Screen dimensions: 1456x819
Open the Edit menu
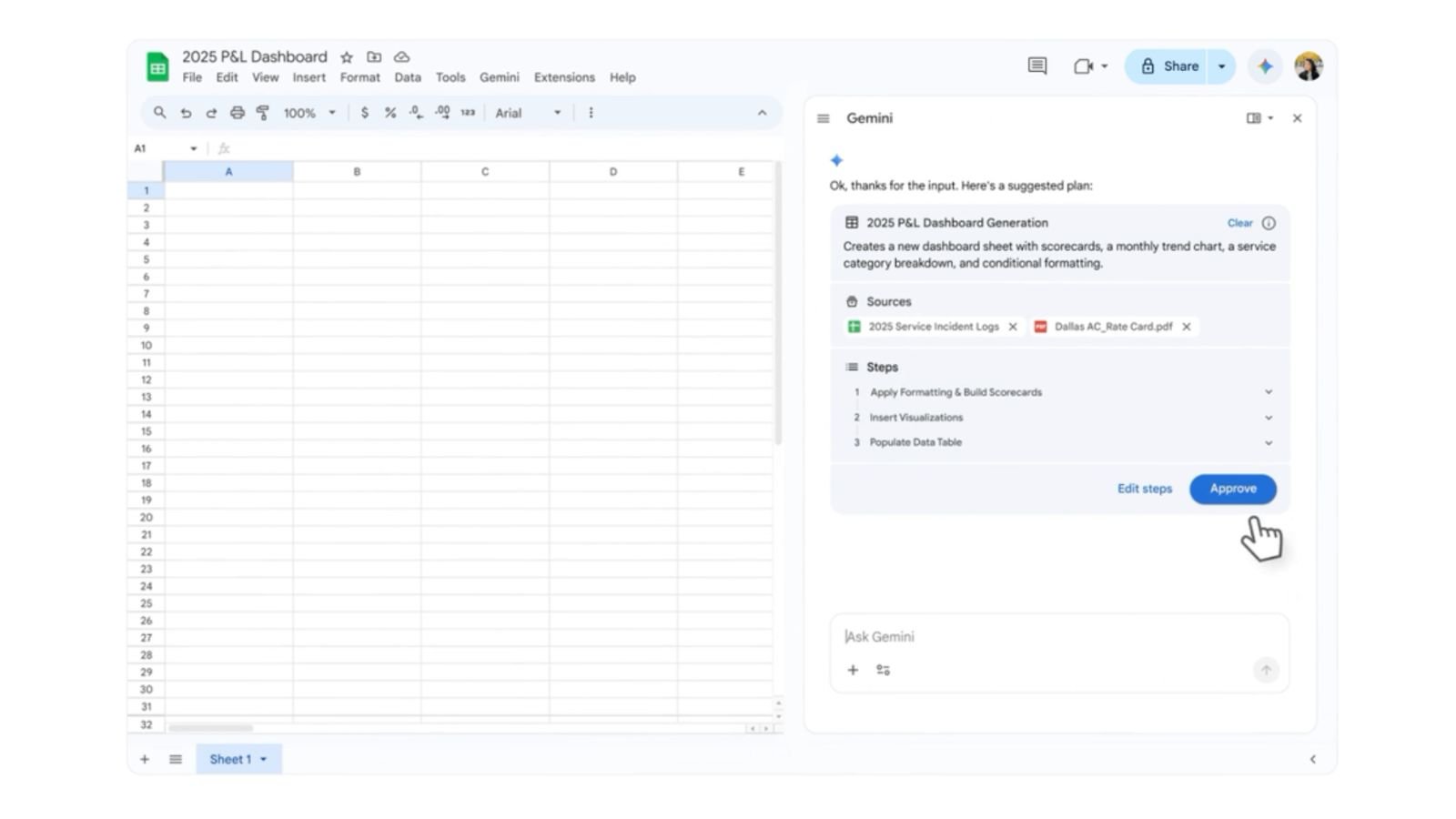[227, 77]
